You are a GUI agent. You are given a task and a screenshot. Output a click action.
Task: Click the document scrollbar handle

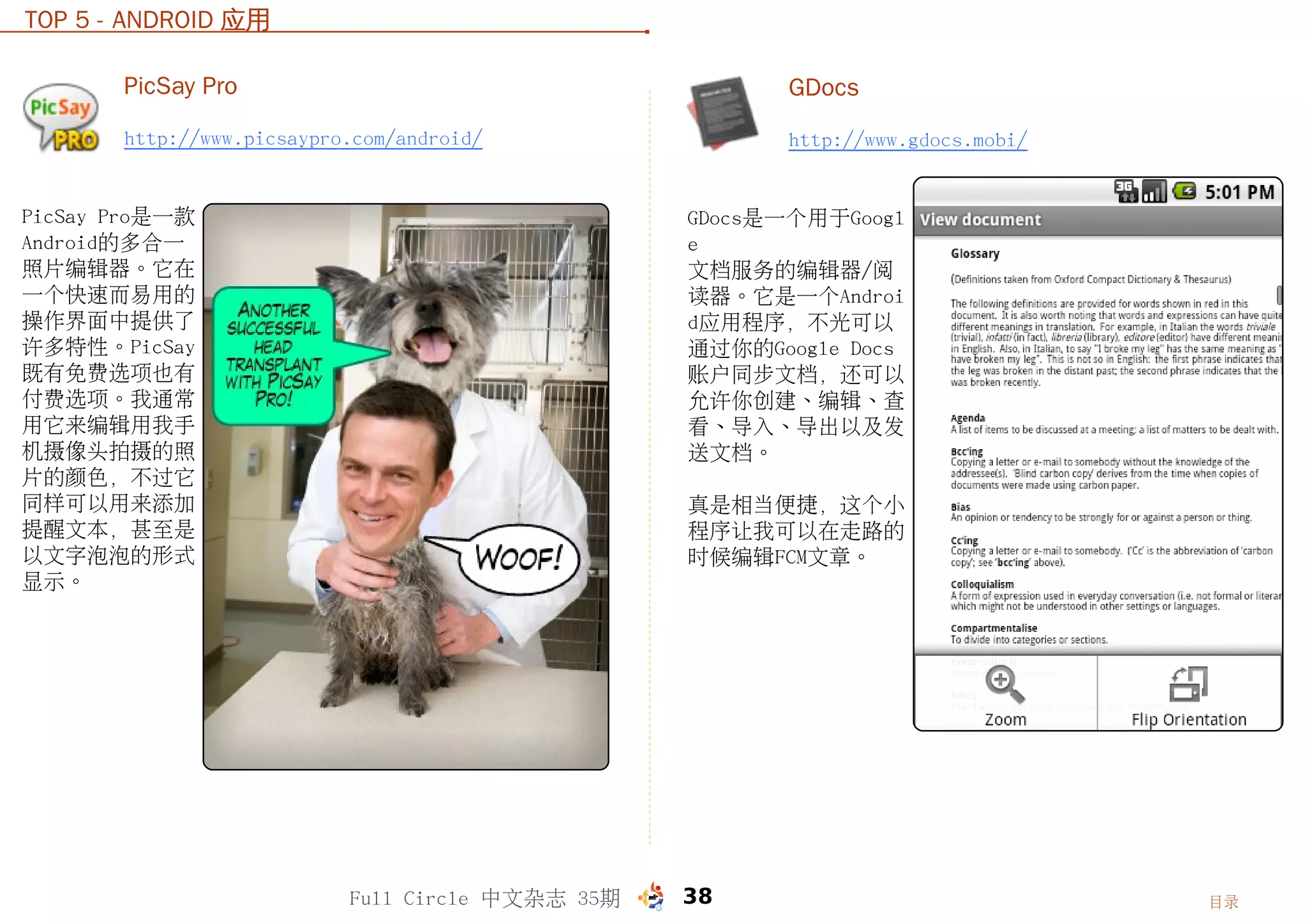(x=1279, y=295)
